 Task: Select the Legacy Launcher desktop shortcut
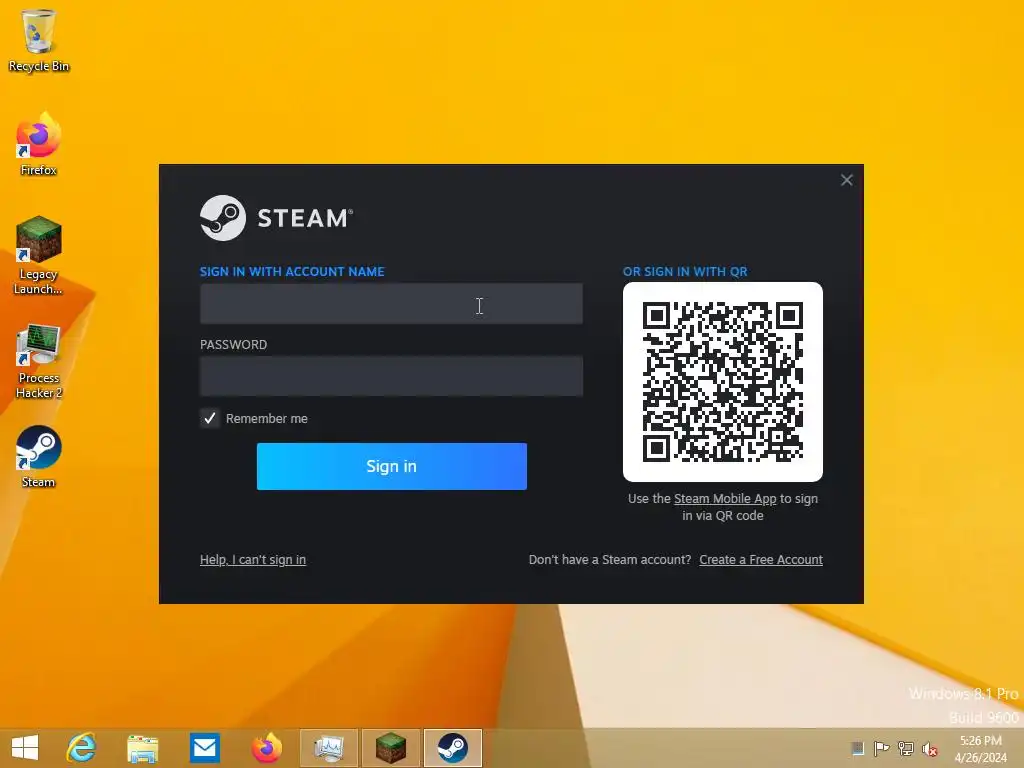(x=39, y=255)
